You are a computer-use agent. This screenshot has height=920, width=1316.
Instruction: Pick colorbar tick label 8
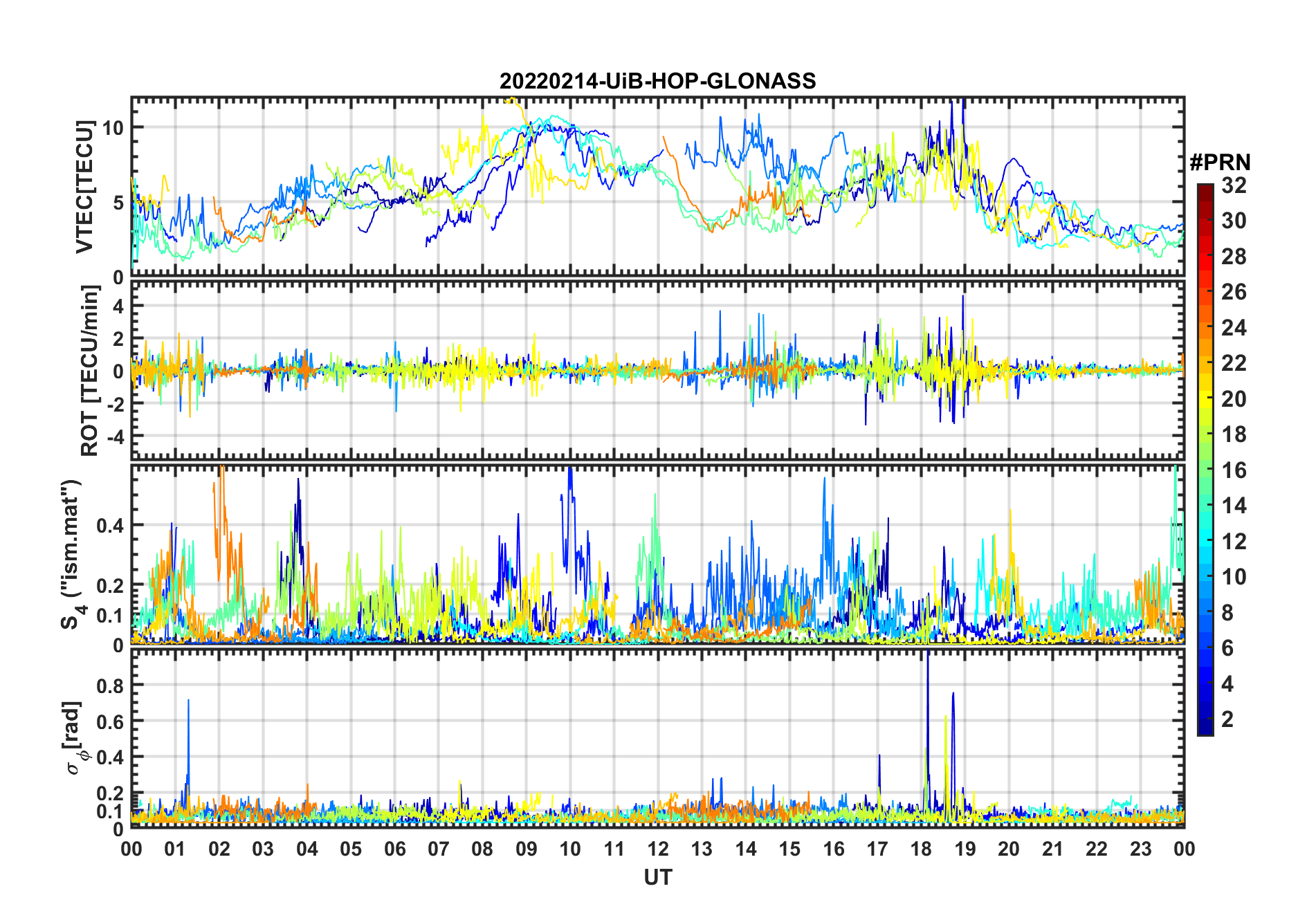point(1227,613)
